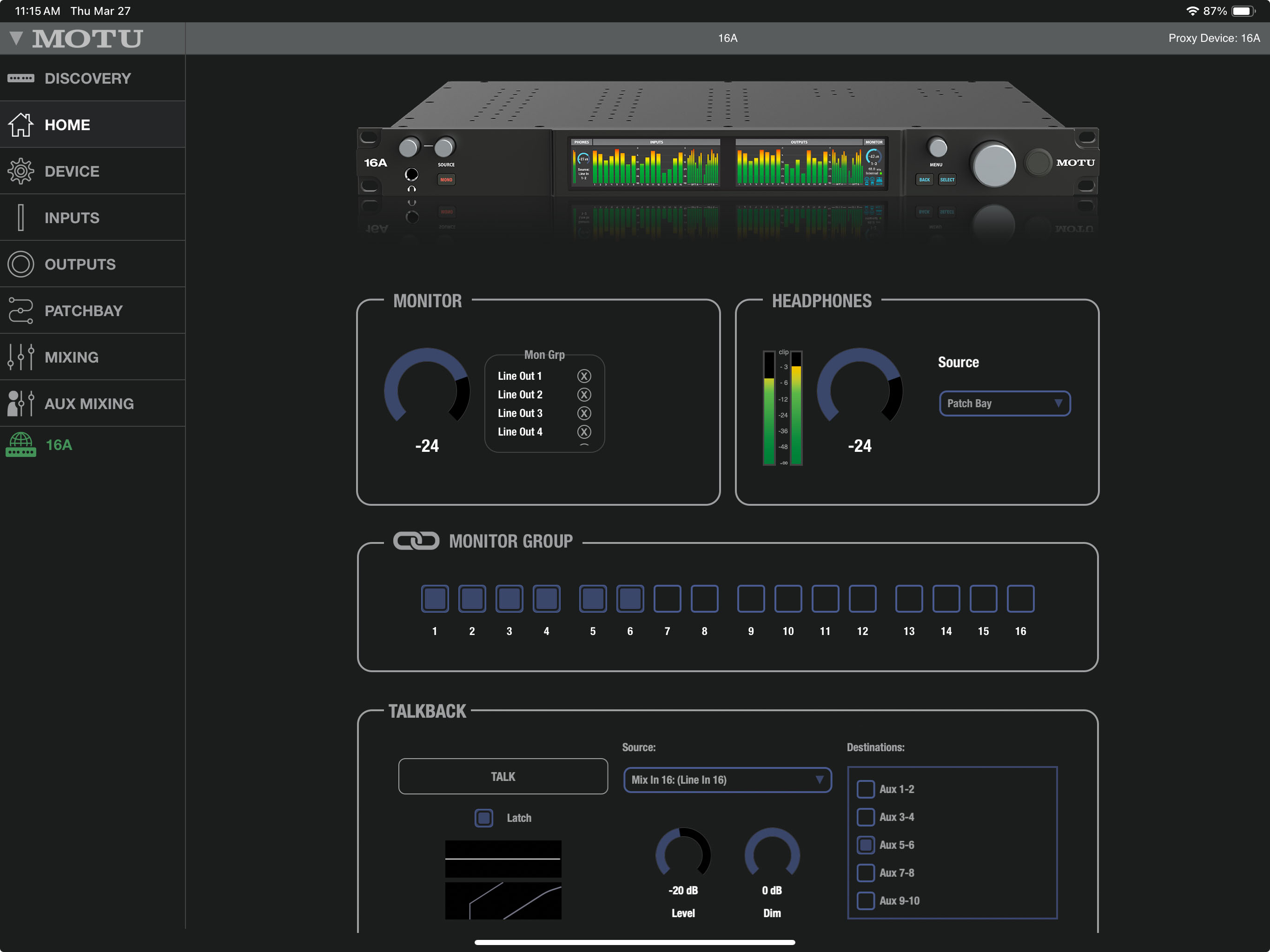Viewport: 1270px width, 952px height.
Task: Open Talkback Source Mix In 16 dropdown
Action: [728, 780]
